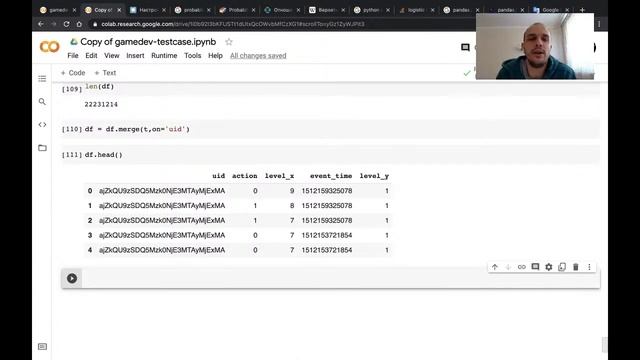
Task: Select the df.head() code cell
Action: click(330, 155)
